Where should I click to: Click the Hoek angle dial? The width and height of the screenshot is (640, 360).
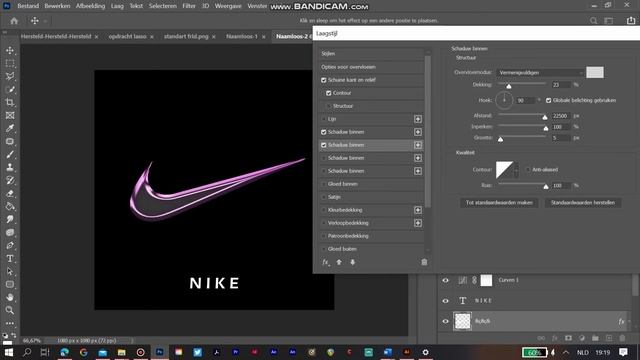pos(504,100)
